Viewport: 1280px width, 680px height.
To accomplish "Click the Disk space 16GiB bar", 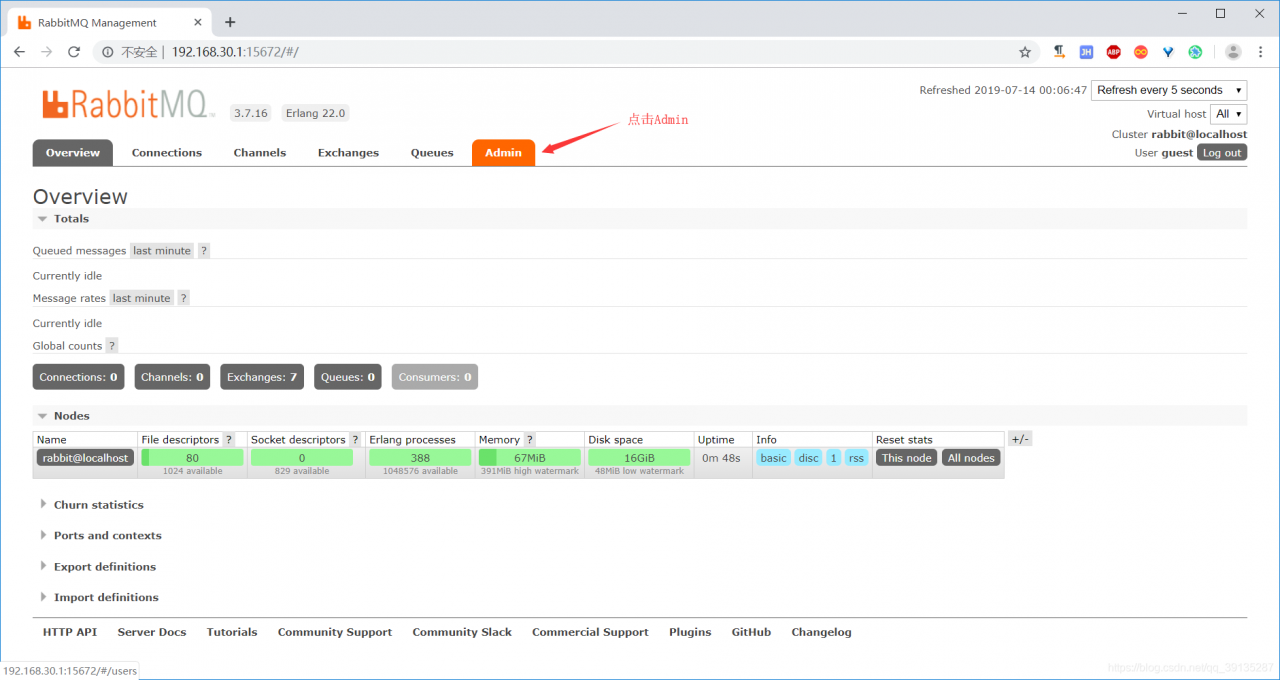I will coord(639,457).
